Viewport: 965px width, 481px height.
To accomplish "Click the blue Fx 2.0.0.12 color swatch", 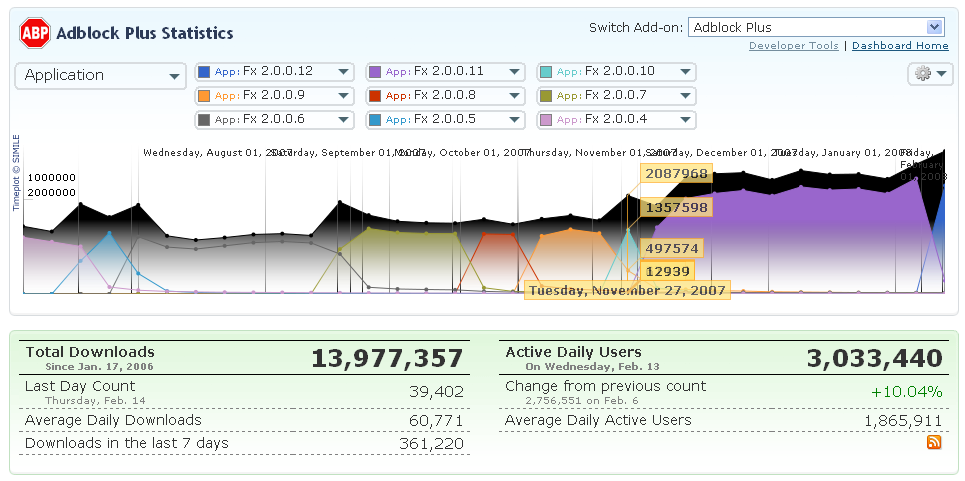I will click(x=204, y=72).
